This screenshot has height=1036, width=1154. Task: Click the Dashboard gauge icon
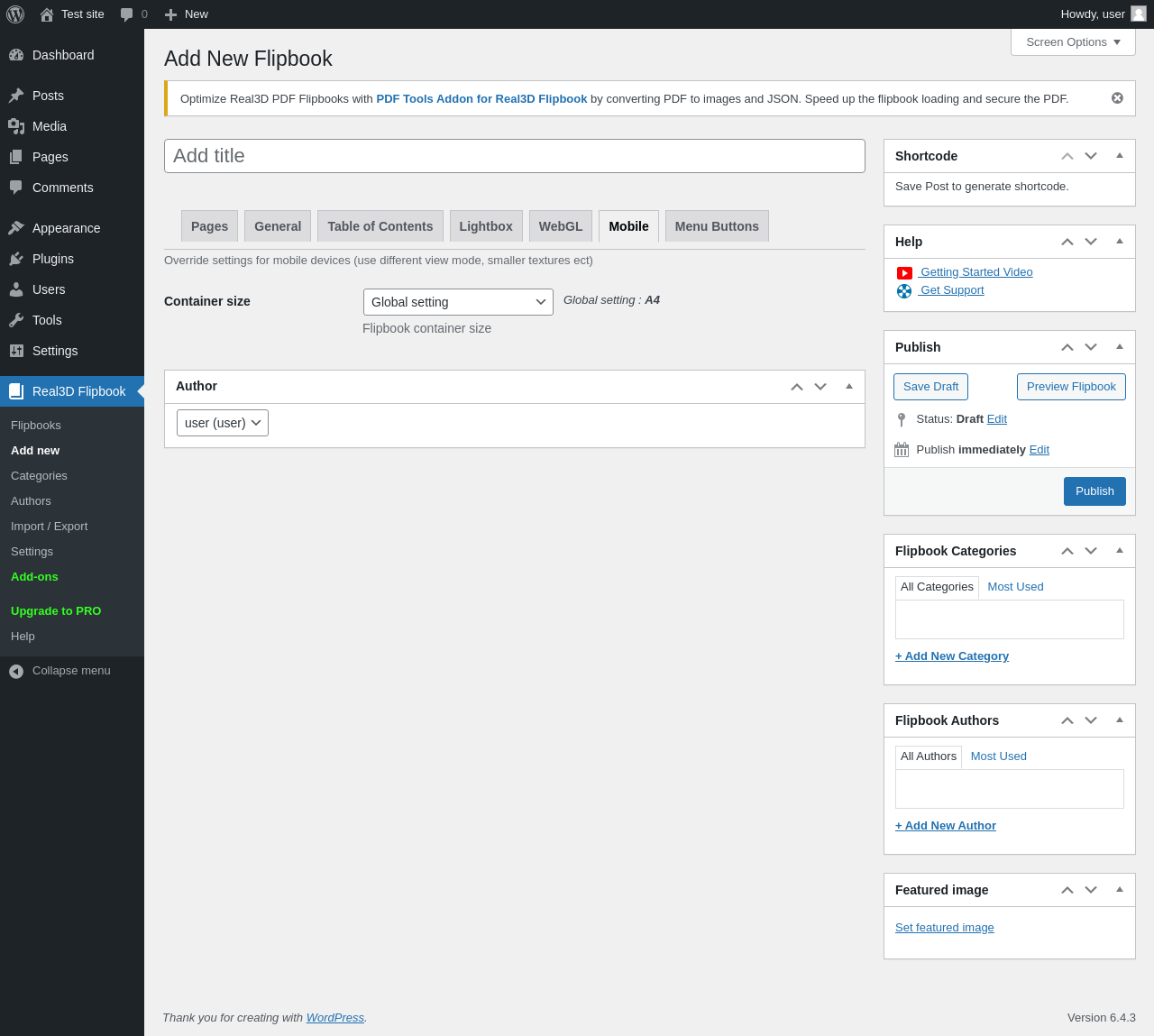tap(16, 55)
